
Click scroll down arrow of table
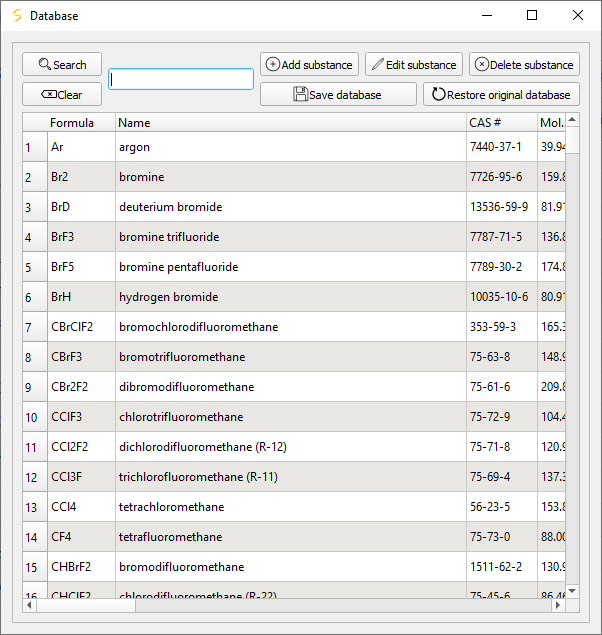tap(572, 591)
